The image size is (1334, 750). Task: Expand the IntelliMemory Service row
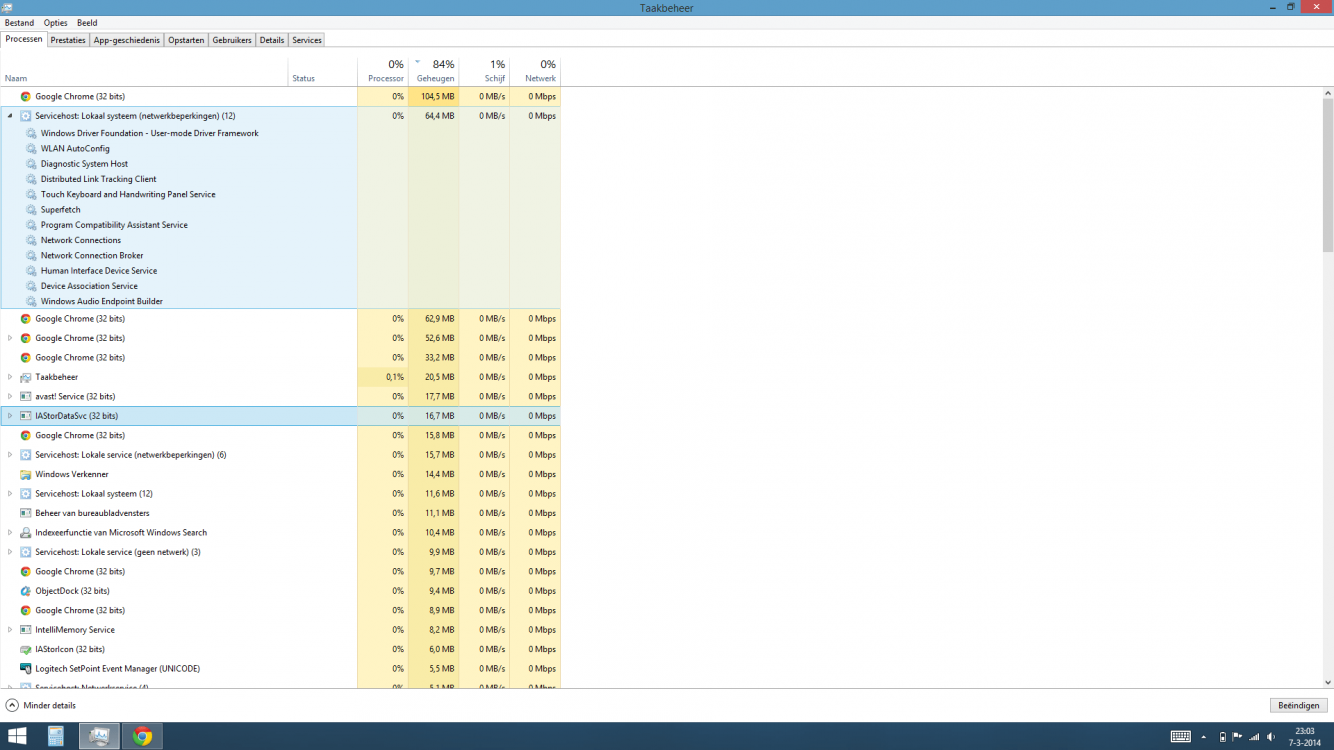click(10, 630)
